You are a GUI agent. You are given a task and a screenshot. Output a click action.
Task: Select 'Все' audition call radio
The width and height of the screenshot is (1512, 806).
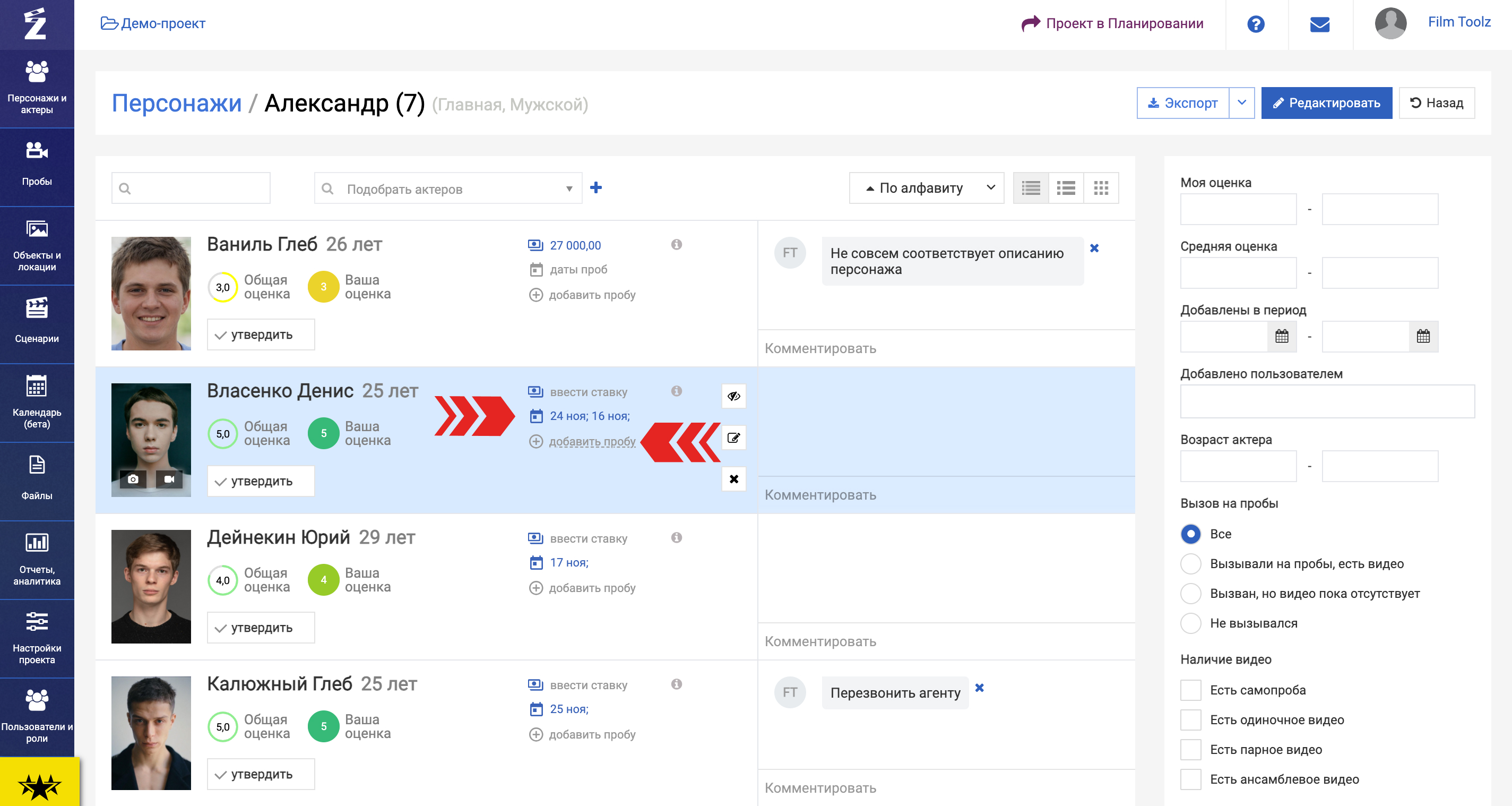point(1190,534)
